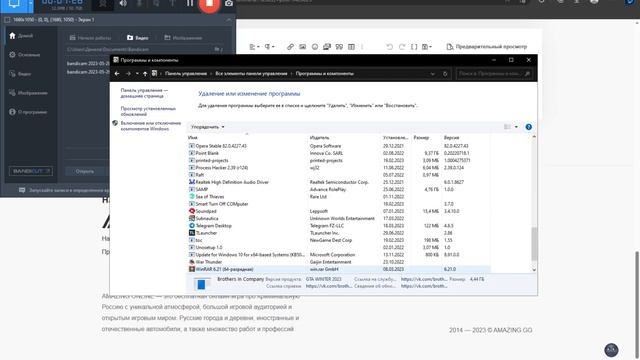Screen dimensions: 640x360
Task: Open Control Panel home page link
Action: click(144, 93)
